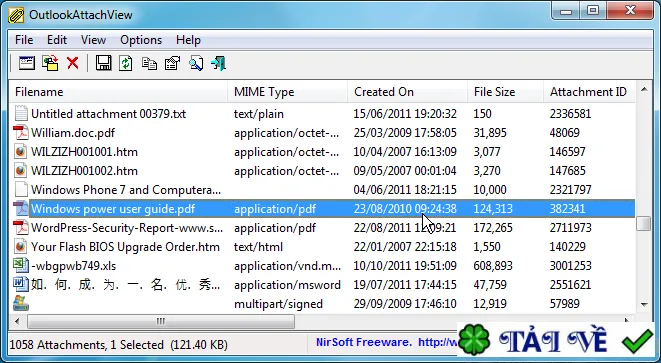The image size is (661, 363).
Task: Open Properties toolbar icon
Action: tap(172, 63)
